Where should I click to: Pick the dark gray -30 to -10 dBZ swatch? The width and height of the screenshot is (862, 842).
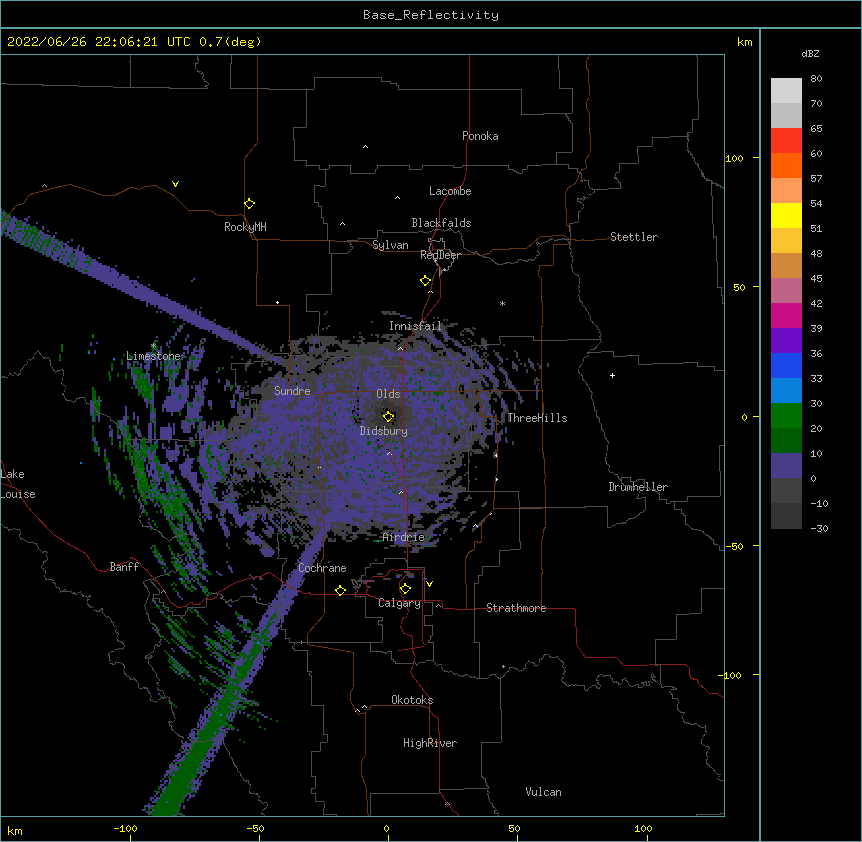tap(786, 516)
